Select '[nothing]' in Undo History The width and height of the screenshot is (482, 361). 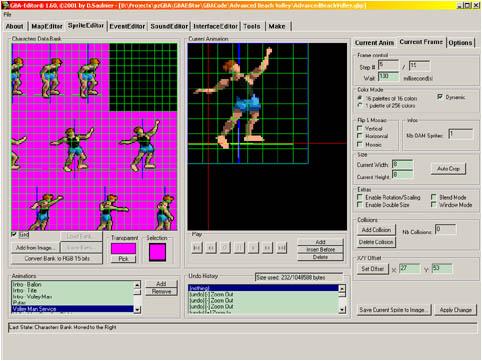[x=263, y=288]
